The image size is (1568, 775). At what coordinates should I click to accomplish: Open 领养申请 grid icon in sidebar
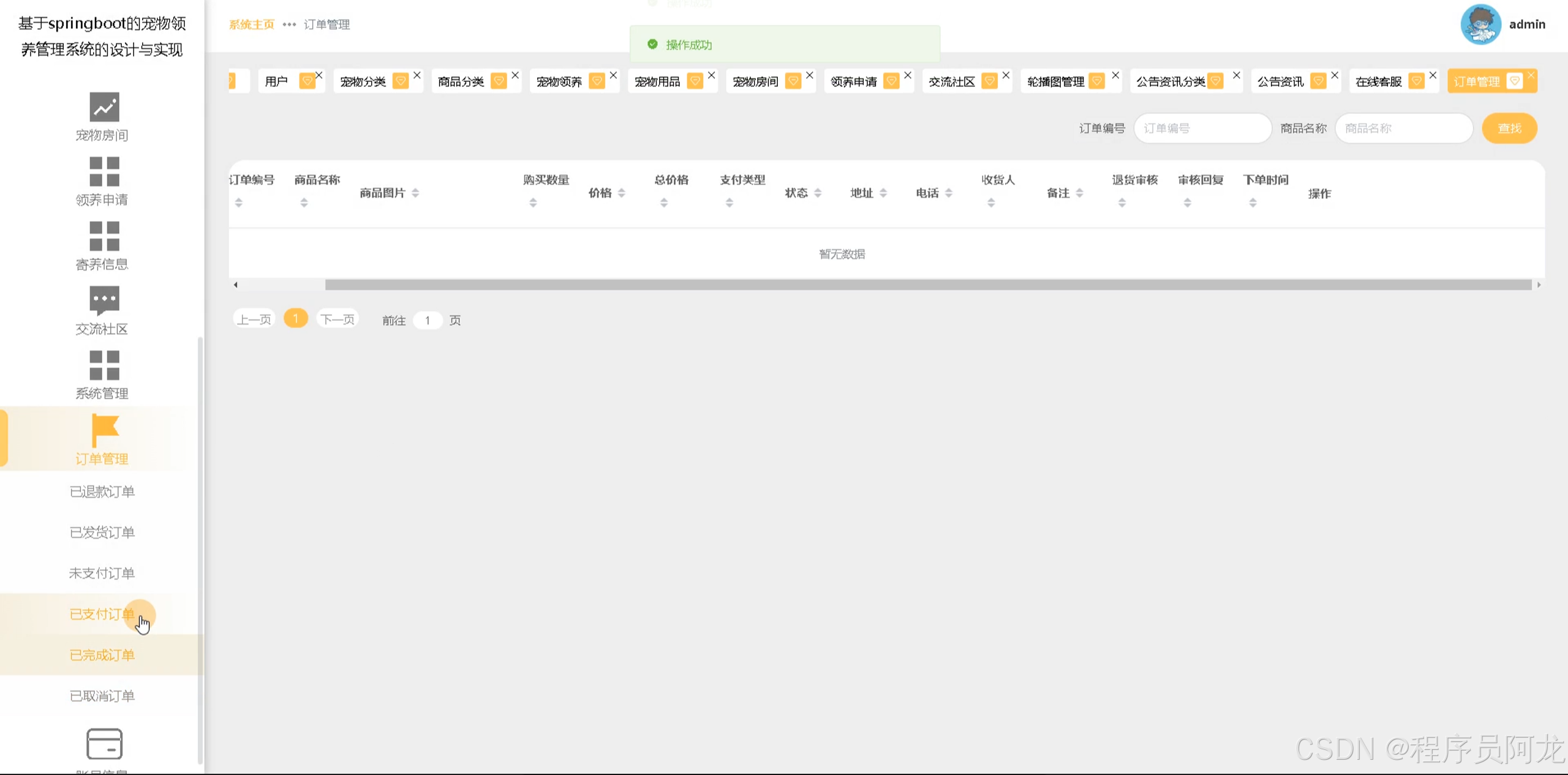[104, 171]
